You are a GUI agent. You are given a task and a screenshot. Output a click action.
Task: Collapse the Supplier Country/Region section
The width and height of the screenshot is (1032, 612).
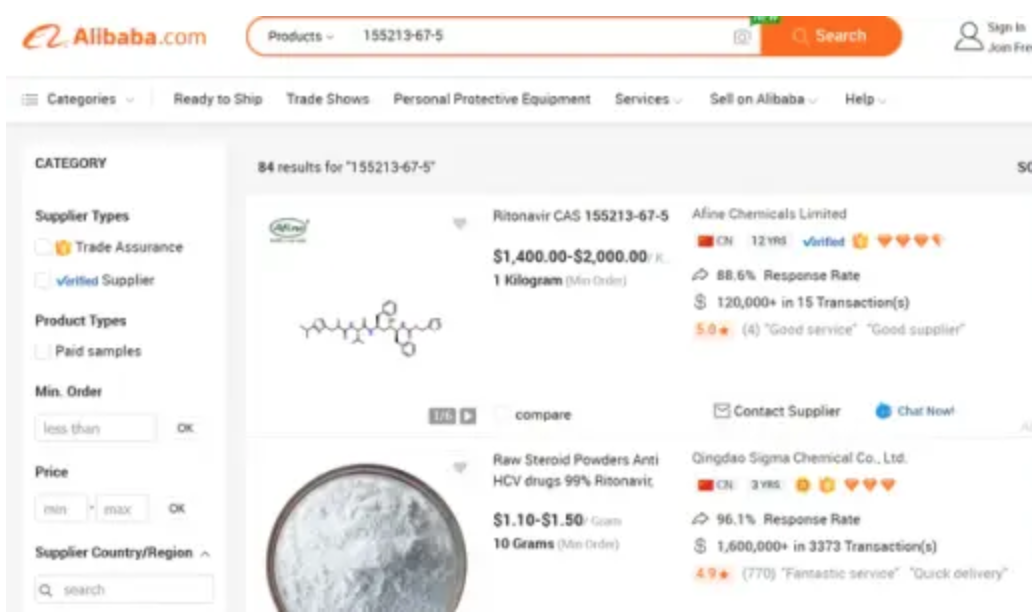coord(205,553)
